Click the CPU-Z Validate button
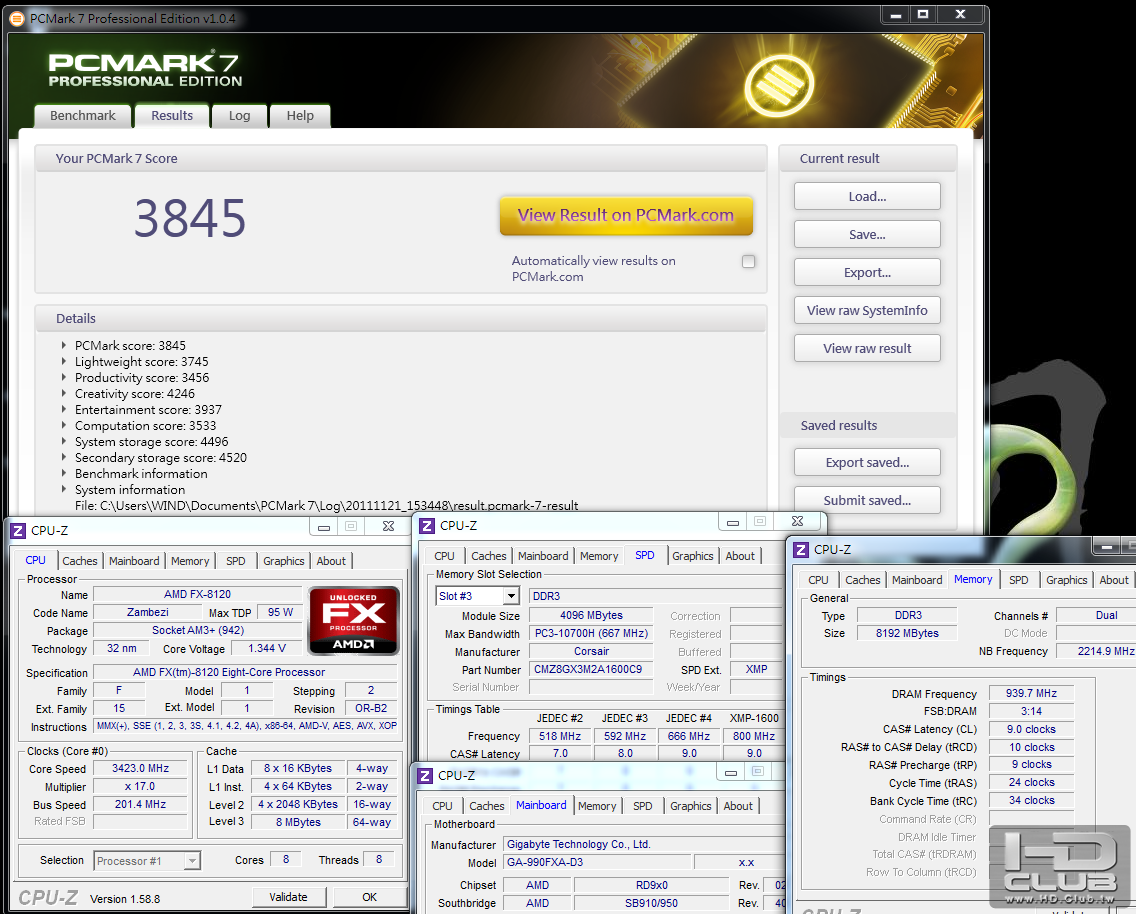Screen dimensions: 1136x914 click(288, 897)
